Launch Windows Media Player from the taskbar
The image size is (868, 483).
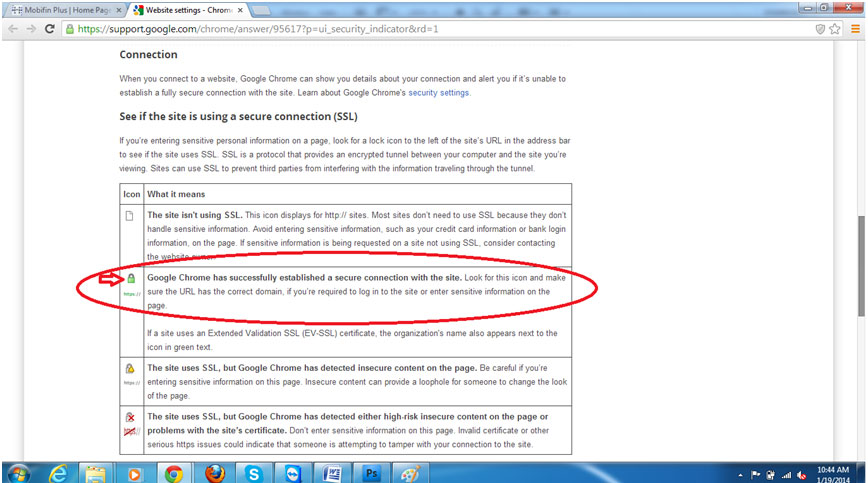tap(134, 474)
